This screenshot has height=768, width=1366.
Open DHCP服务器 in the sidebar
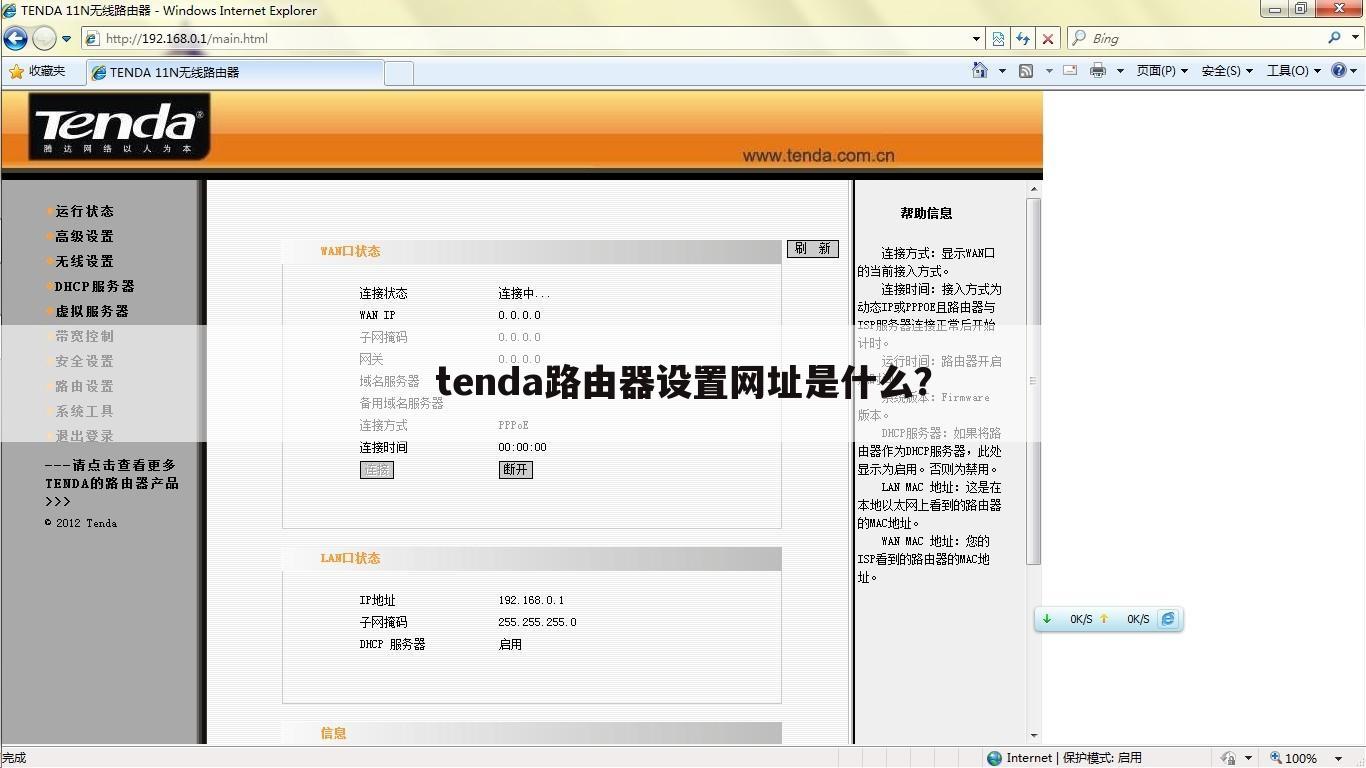tap(94, 286)
